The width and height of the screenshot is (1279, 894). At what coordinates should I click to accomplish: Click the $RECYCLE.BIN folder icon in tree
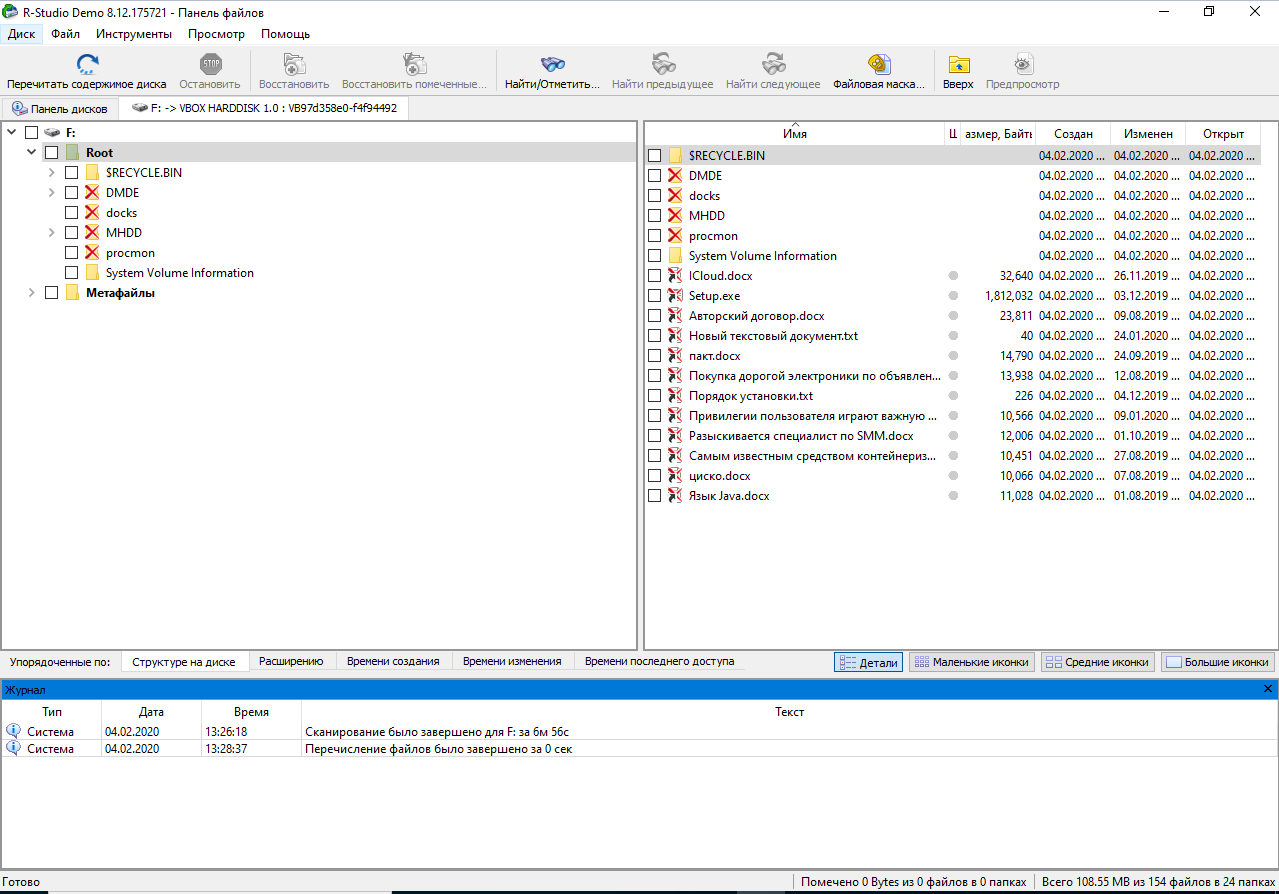[93, 173]
